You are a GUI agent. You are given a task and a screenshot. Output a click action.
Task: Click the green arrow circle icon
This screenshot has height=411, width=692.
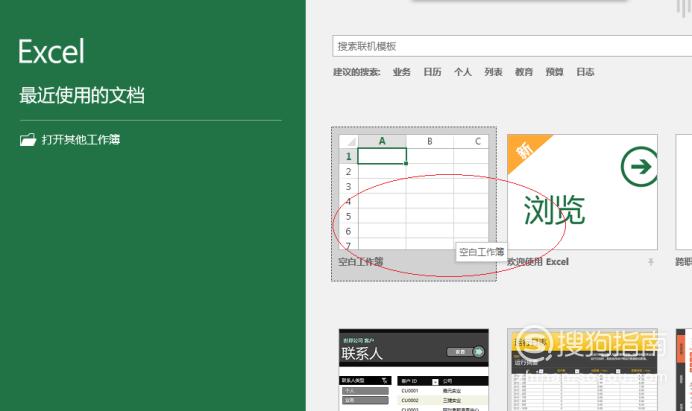click(639, 166)
